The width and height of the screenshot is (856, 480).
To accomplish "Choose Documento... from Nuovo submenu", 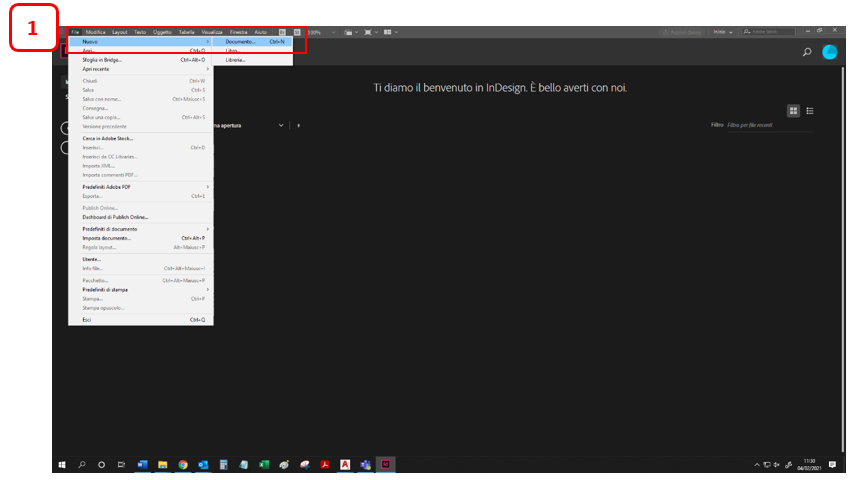I will 253,42.
